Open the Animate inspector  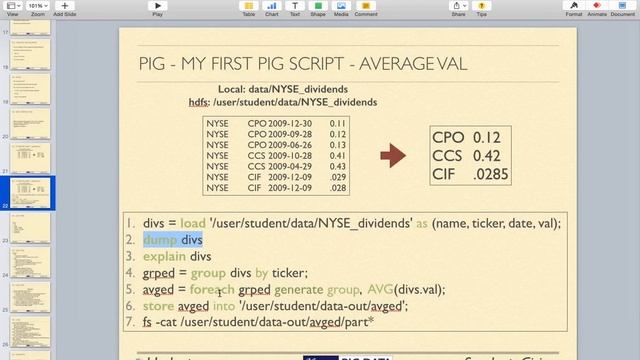pos(597,6)
